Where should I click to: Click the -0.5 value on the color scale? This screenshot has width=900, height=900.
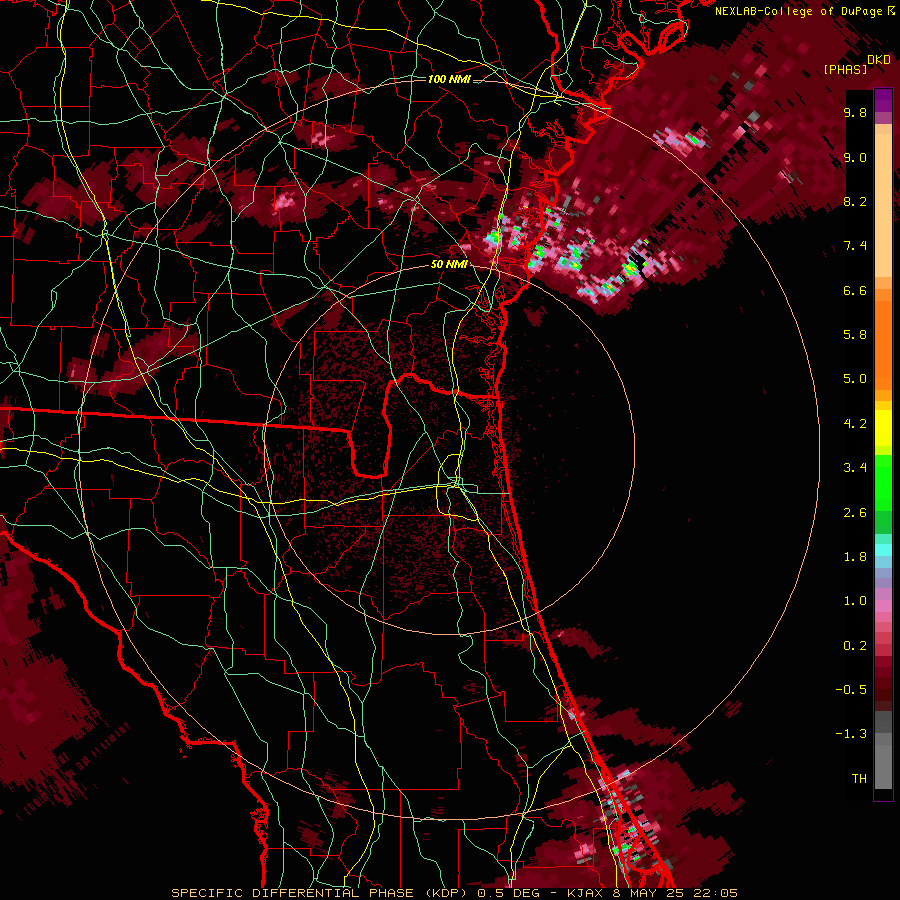click(851, 690)
